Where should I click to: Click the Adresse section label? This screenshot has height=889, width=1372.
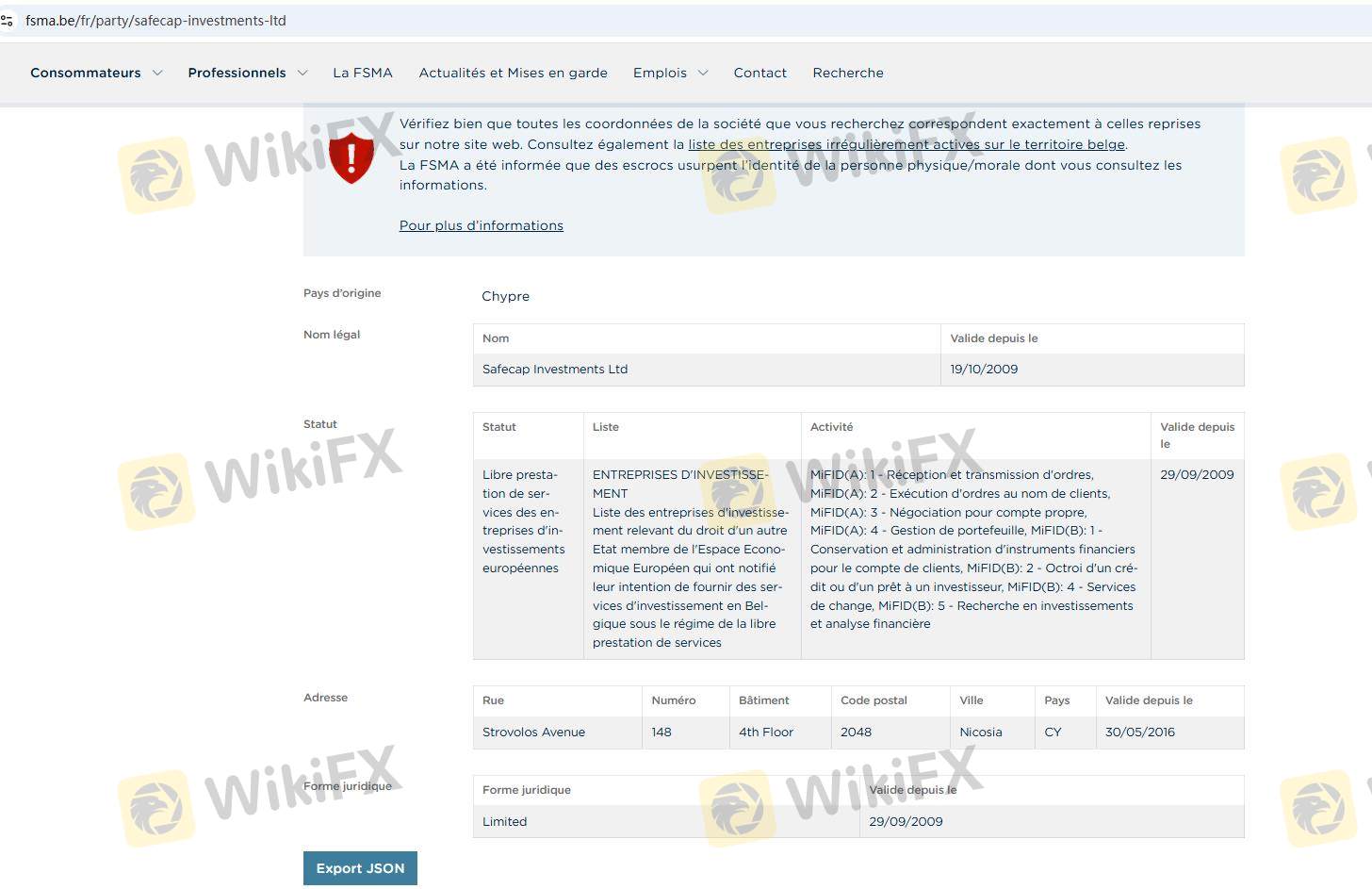(325, 698)
